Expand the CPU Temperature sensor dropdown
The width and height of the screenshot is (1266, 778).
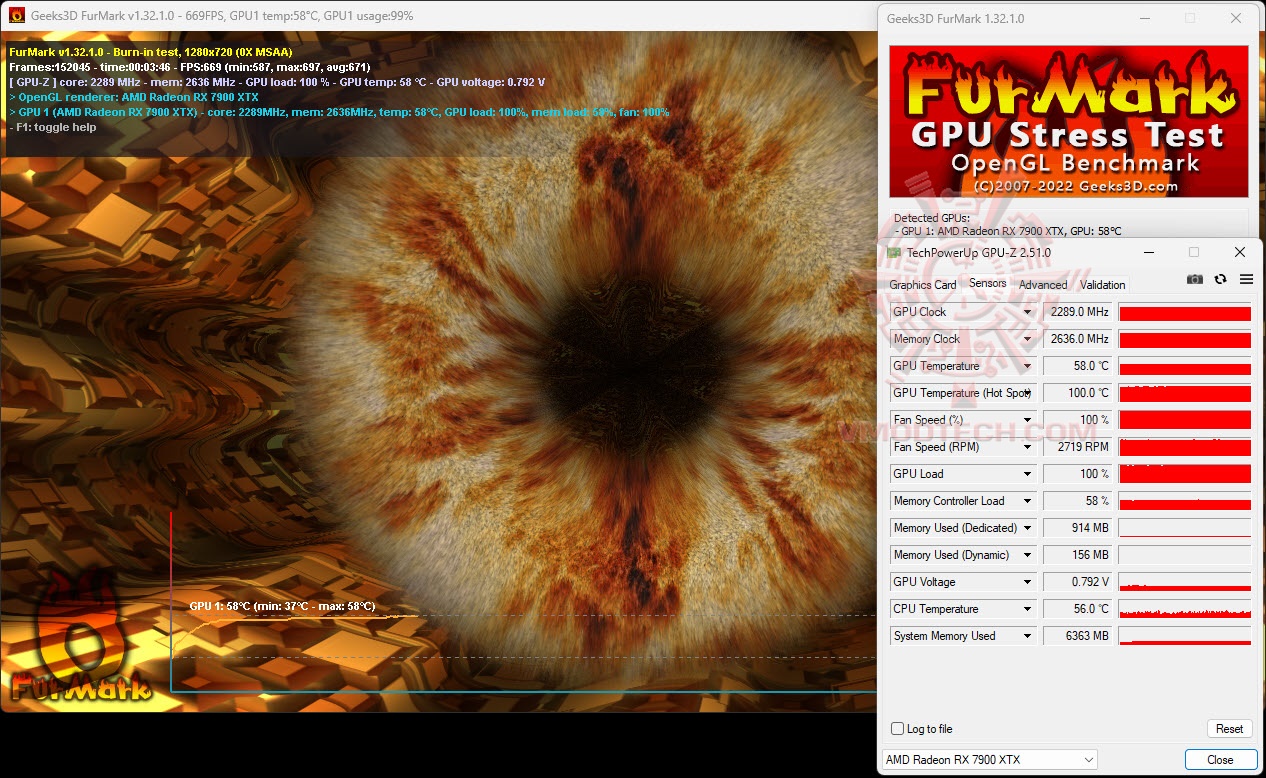point(1027,609)
